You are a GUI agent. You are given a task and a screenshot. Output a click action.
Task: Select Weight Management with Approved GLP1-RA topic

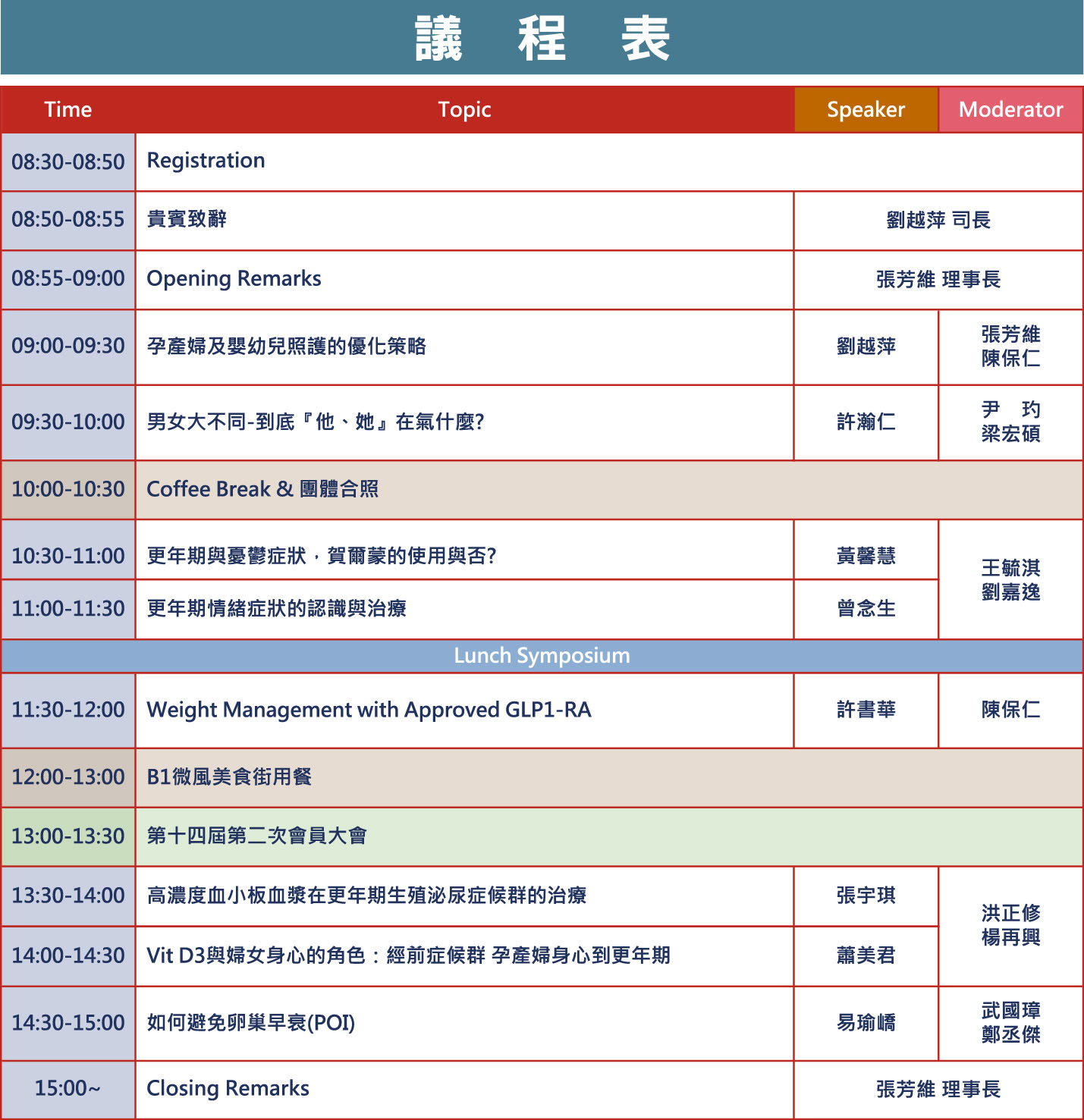click(x=369, y=710)
